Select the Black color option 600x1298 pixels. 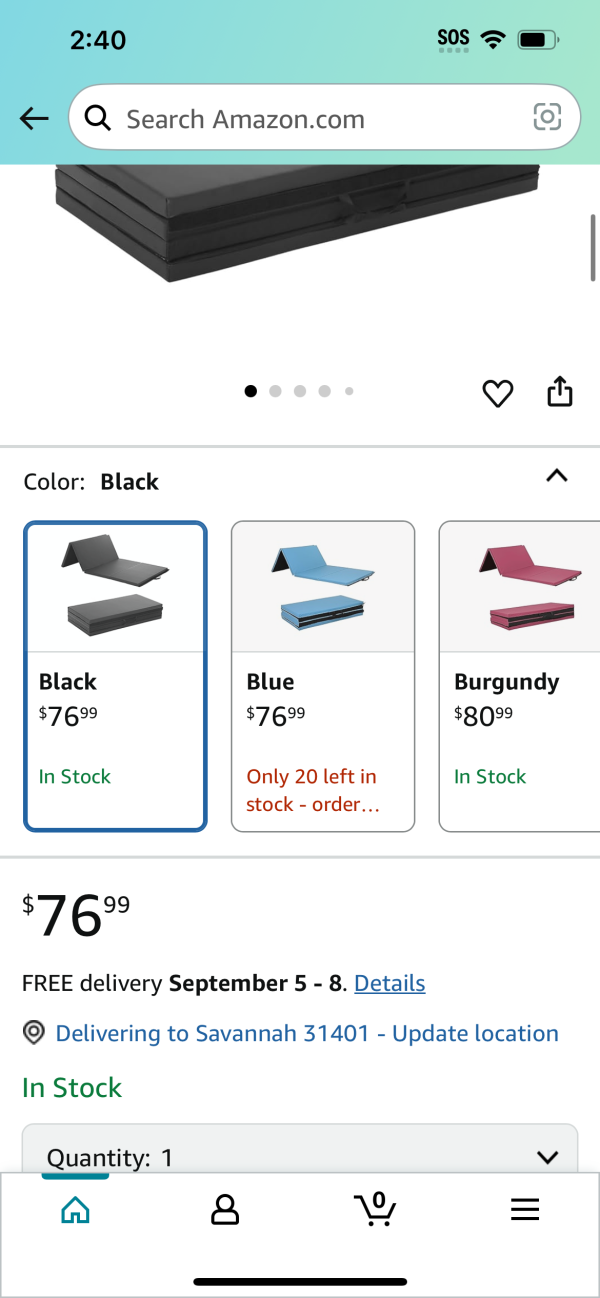pos(115,676)
